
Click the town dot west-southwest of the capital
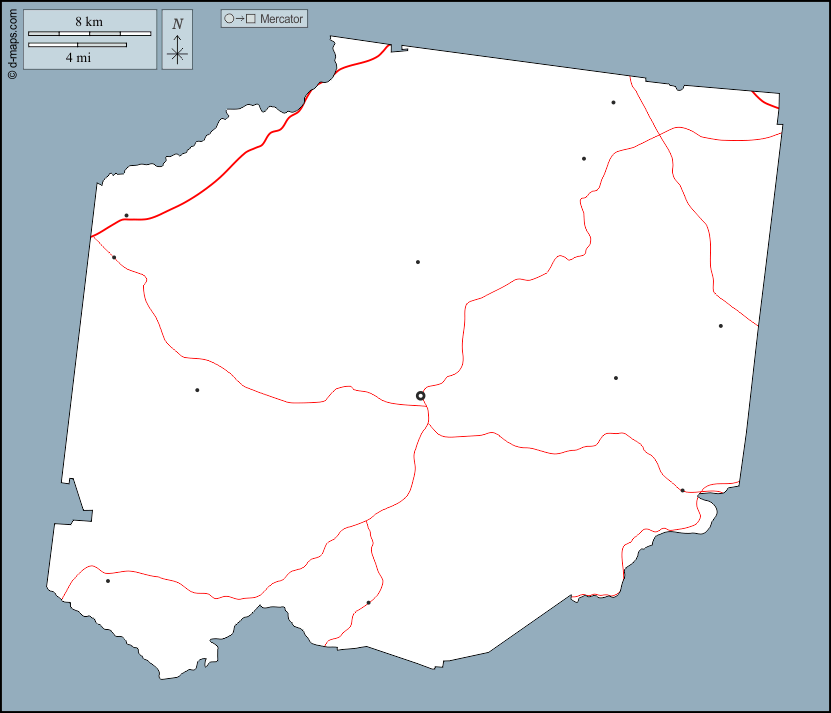tap(197, 390)
